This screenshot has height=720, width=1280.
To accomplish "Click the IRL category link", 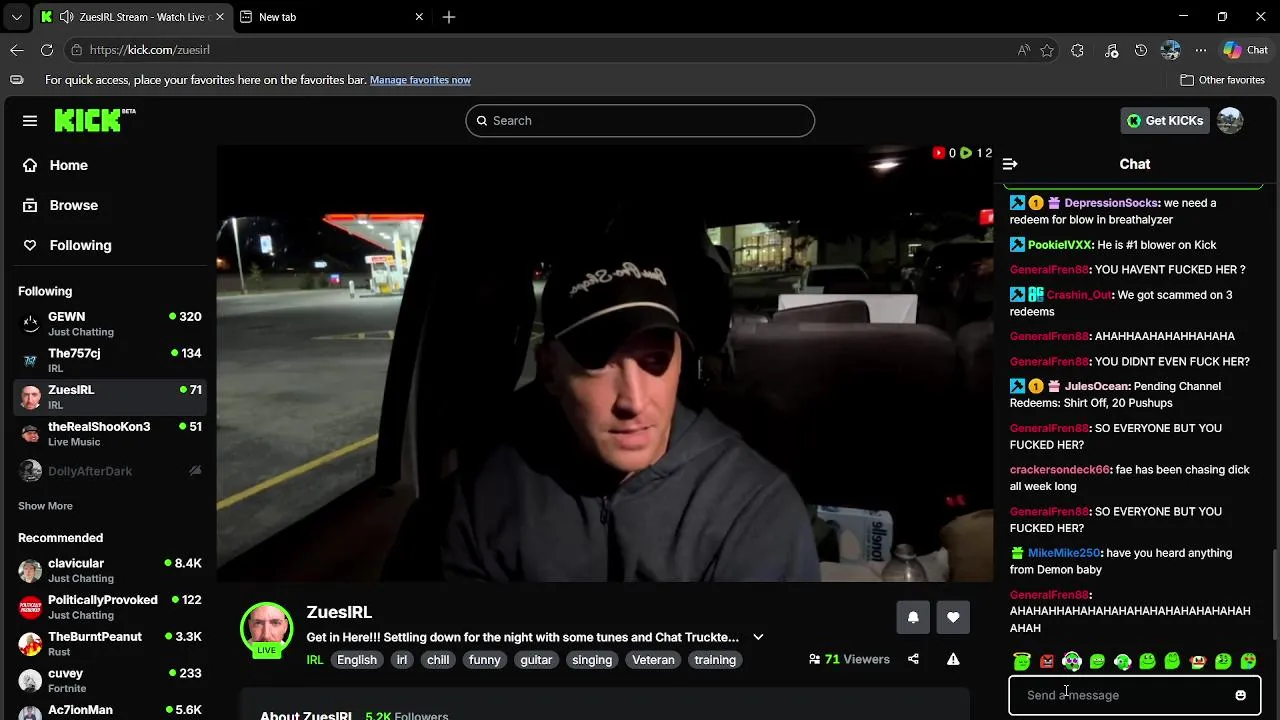I will 315,660.
